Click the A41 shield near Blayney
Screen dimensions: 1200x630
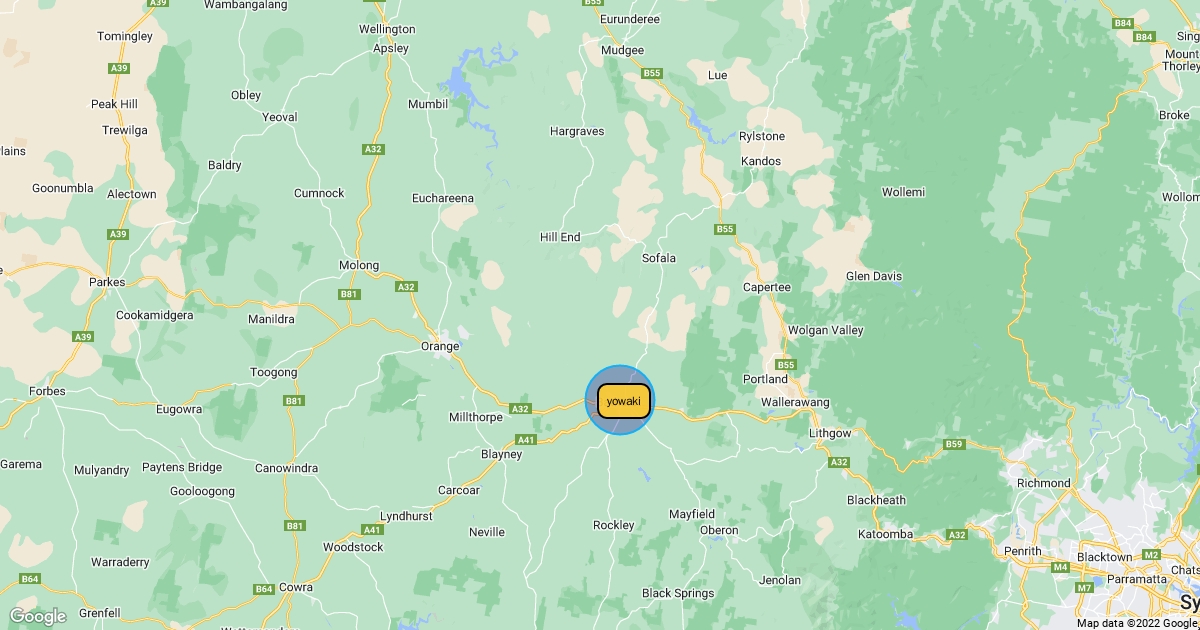(x=526, y=439)
